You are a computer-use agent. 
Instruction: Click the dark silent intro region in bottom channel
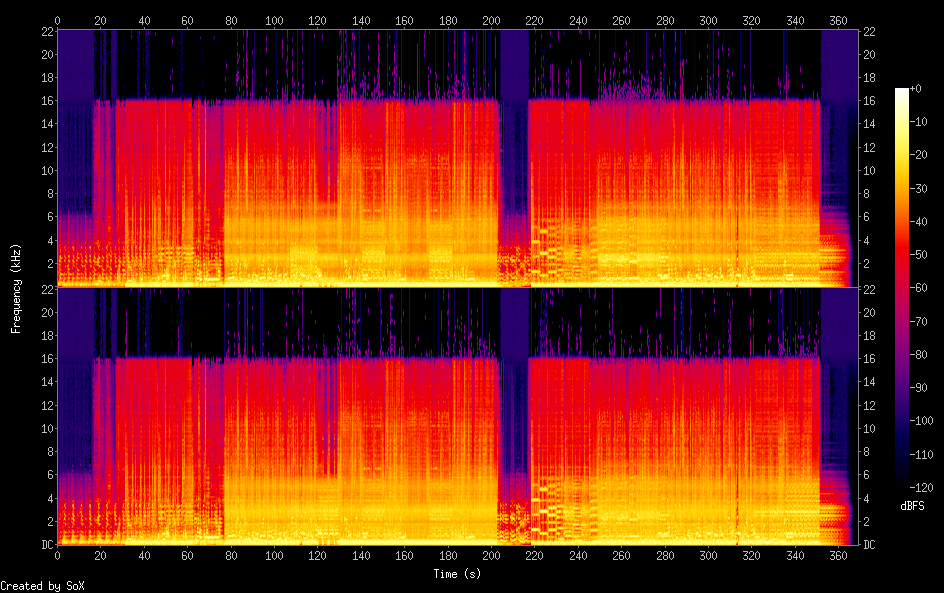(x=74, y=400)
